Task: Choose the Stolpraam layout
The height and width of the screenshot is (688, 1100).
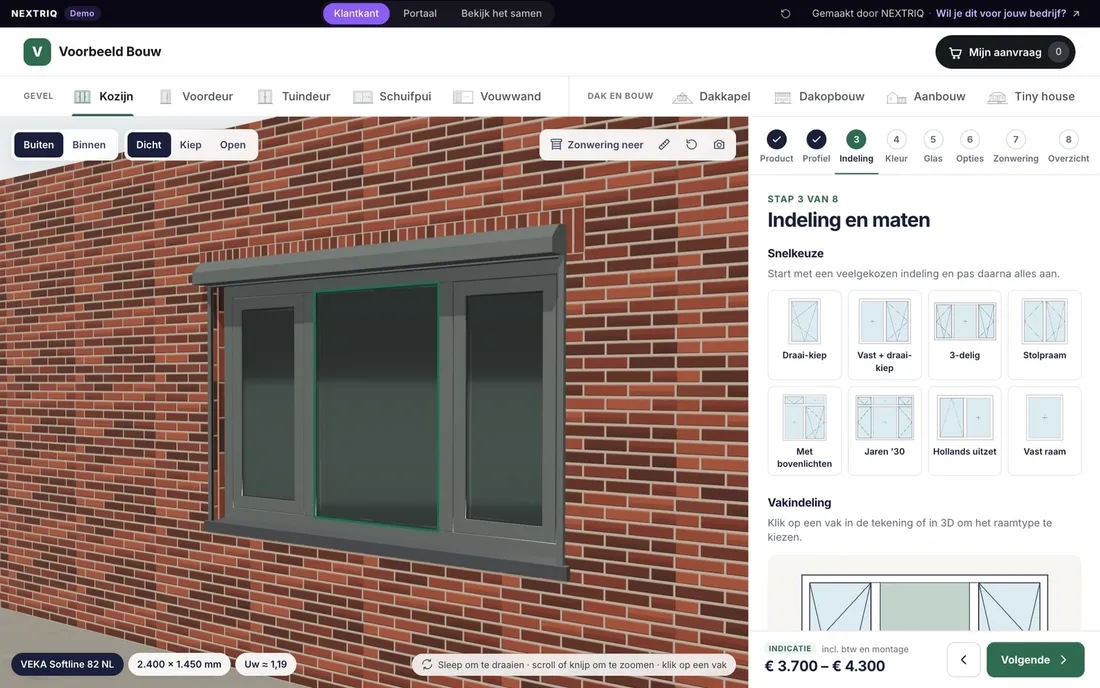Action: [x=1045, y=335]
